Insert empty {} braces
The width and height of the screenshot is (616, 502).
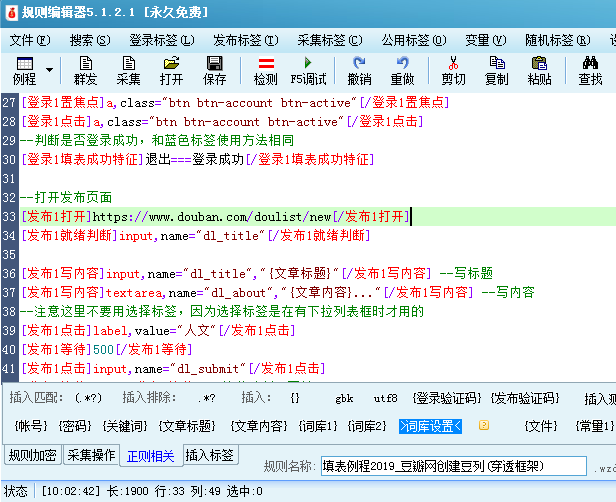[x=295, y=398]
